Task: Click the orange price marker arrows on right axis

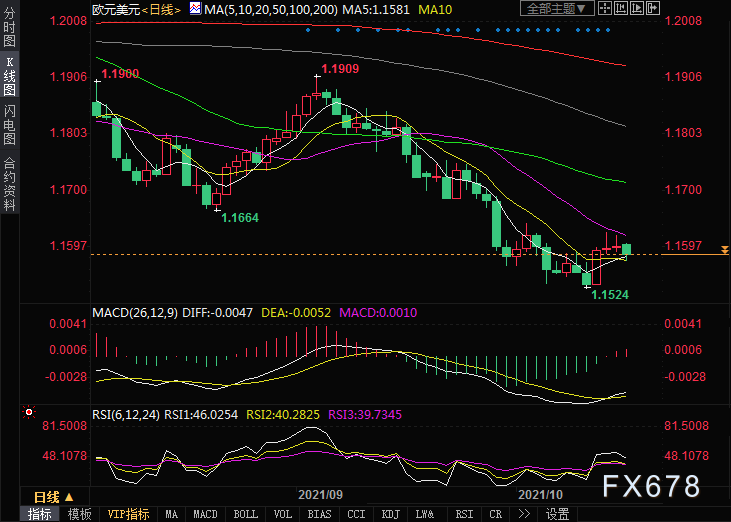Action: [x=724, y=250]
